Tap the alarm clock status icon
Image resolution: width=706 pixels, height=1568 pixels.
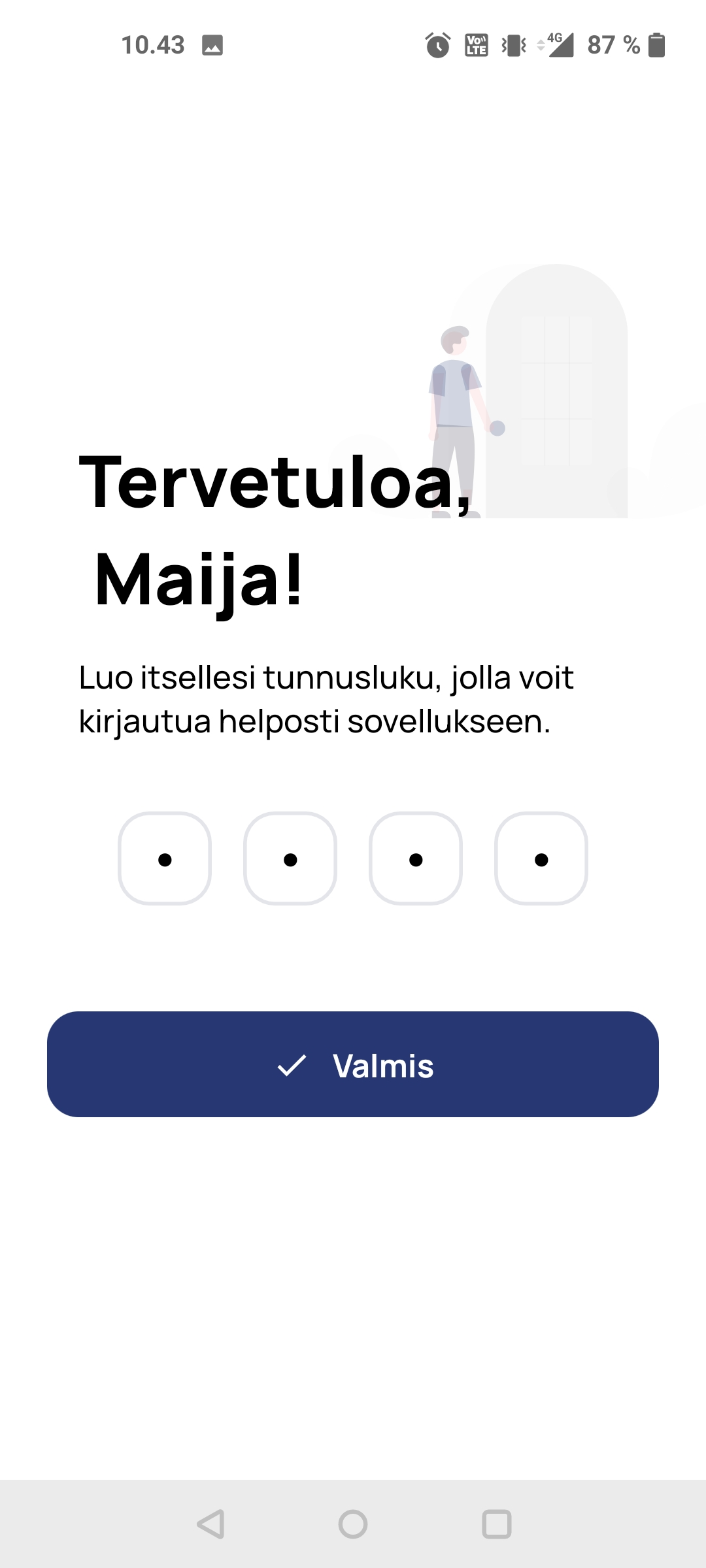[438, 45]
